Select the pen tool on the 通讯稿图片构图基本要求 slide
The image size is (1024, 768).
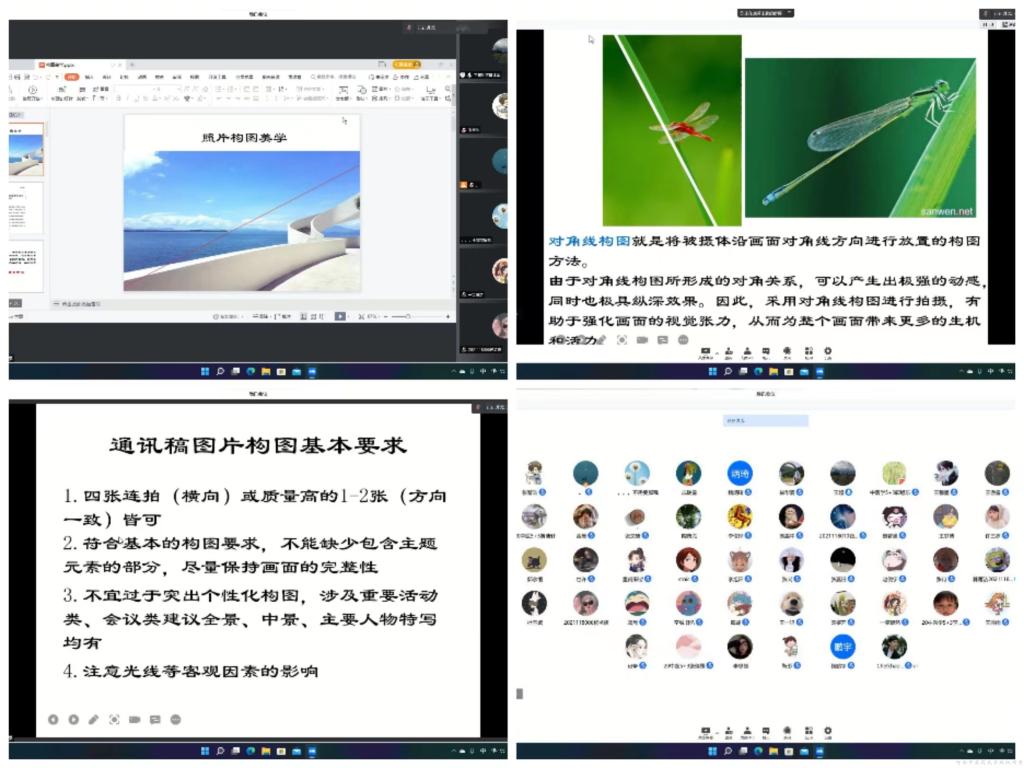[93, 719]
